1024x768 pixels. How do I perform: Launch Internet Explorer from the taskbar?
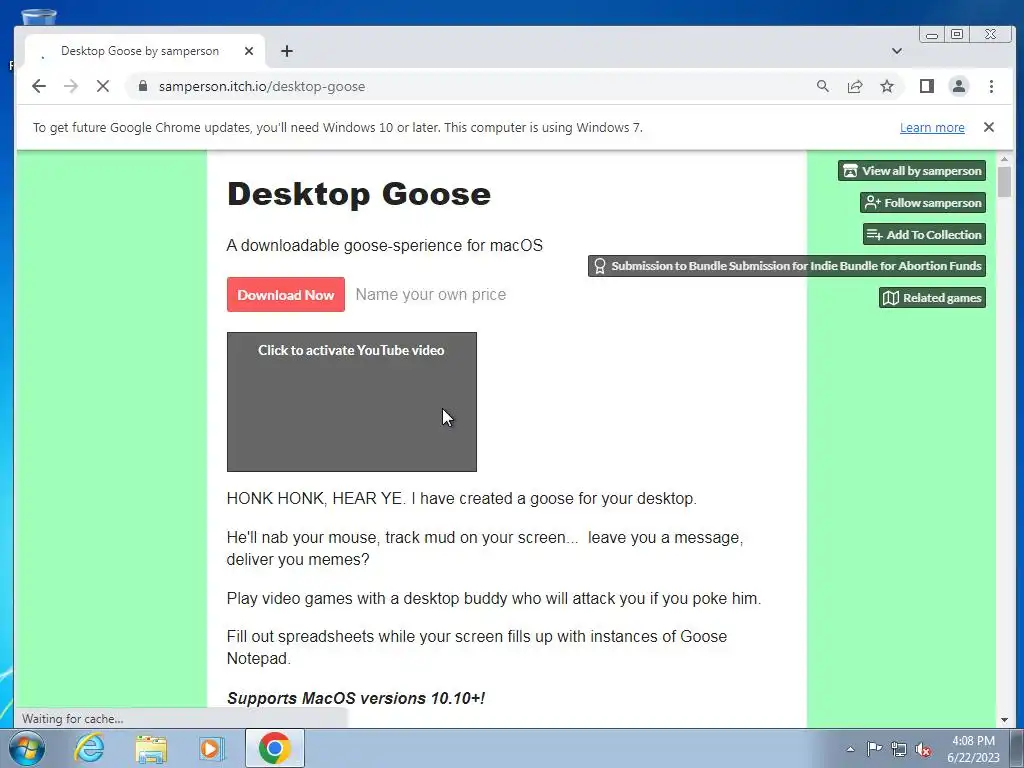tap(89, 748)
